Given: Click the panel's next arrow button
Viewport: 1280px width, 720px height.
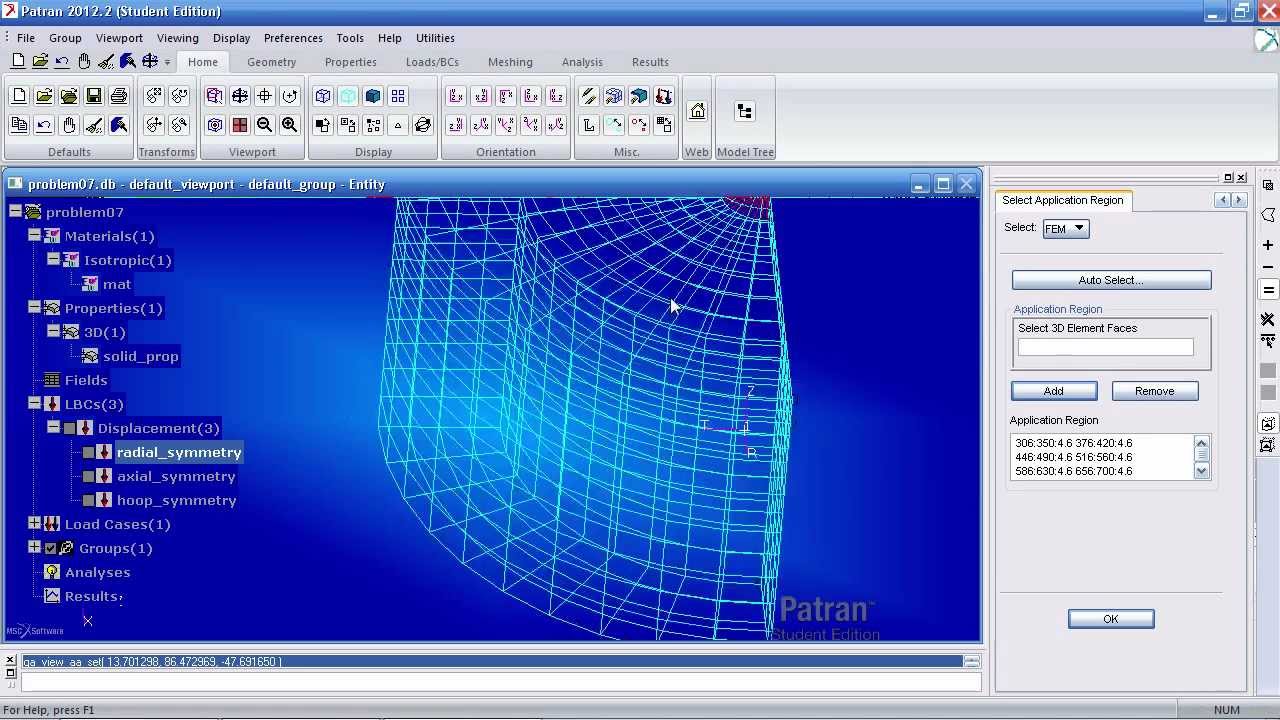Looking at the screenshot, I should coord(1239,200).
